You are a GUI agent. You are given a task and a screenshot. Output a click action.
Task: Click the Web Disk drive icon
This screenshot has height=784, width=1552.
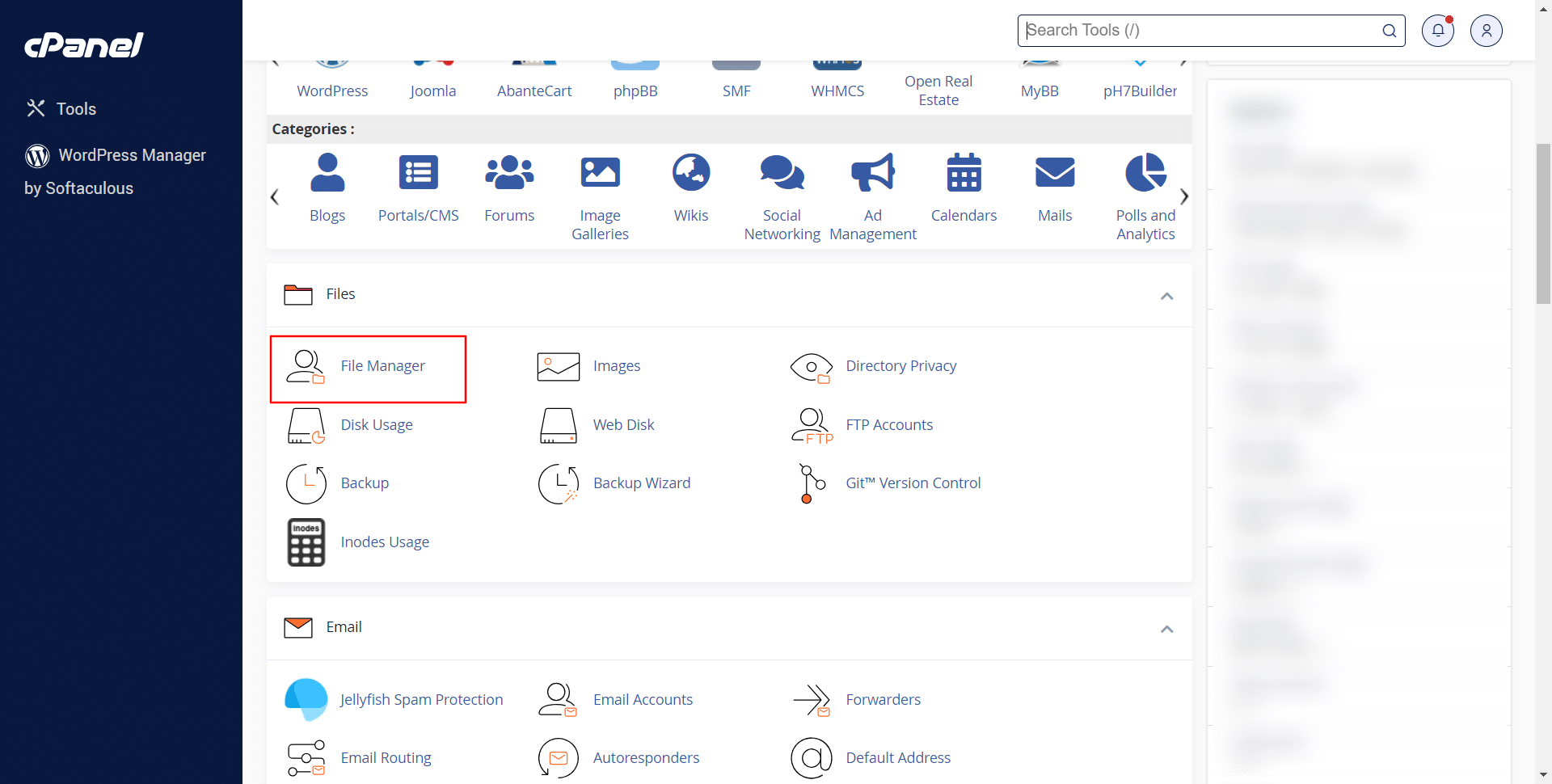559,426
